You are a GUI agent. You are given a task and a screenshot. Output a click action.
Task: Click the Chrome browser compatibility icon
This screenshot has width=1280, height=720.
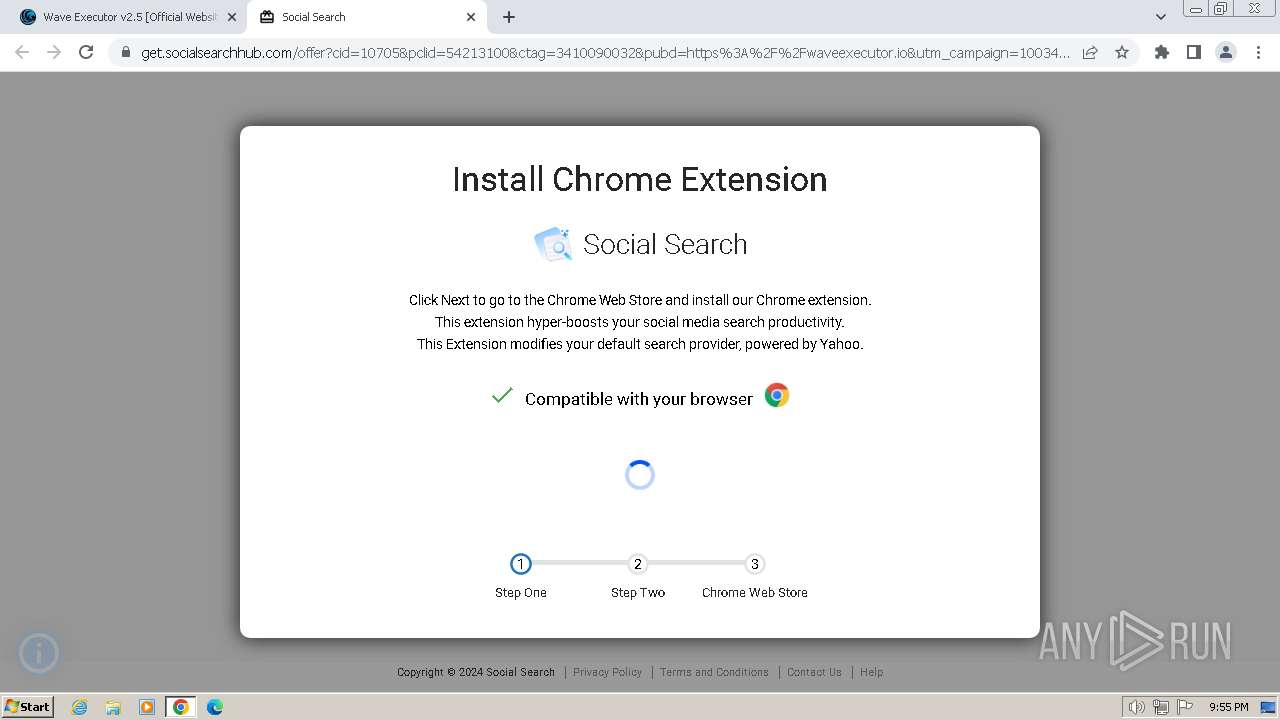pos(777,395)
